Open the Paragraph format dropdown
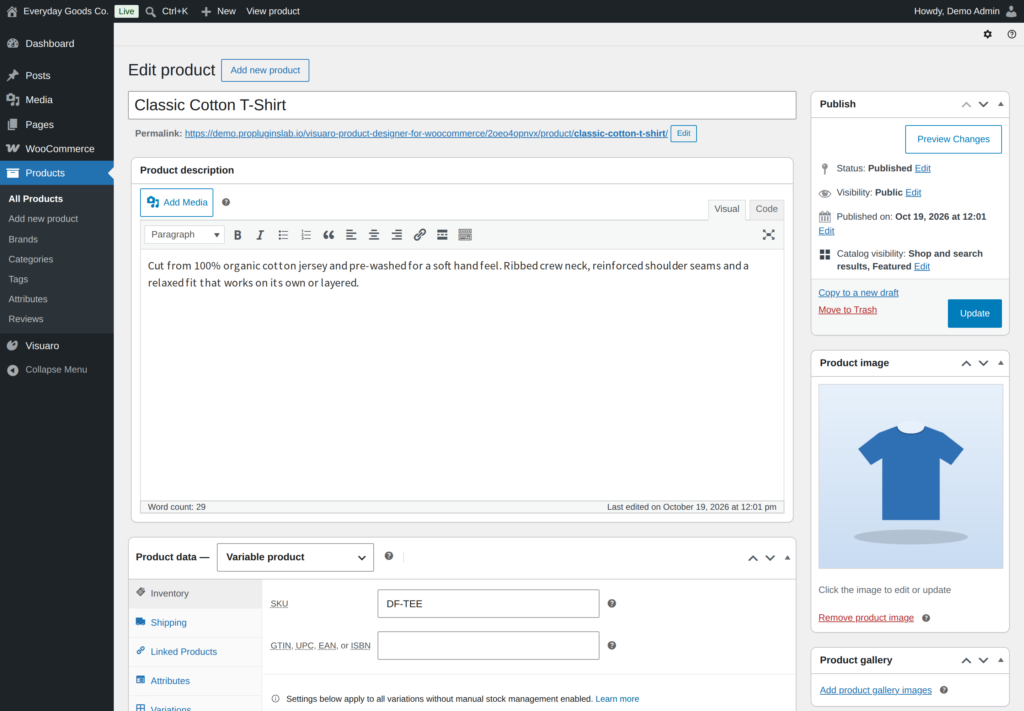The image size is (1024, 711). point(184,234)
